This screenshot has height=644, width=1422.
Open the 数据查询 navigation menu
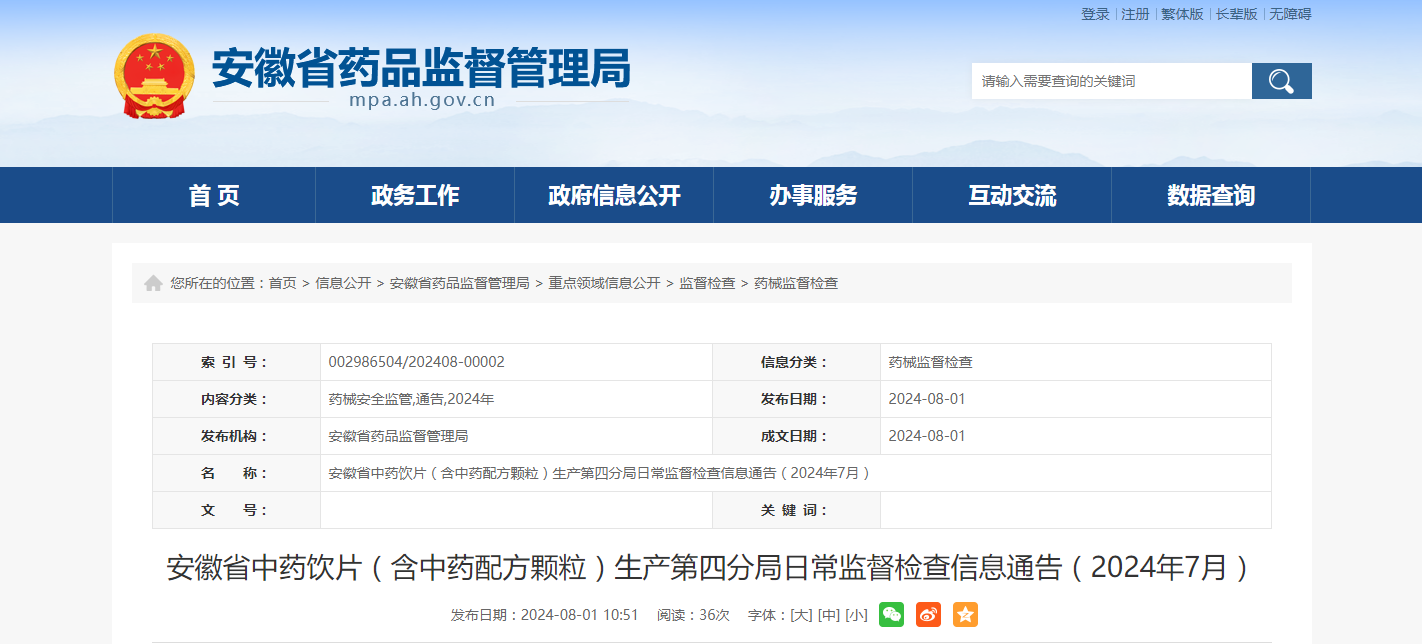[1211, 195]
